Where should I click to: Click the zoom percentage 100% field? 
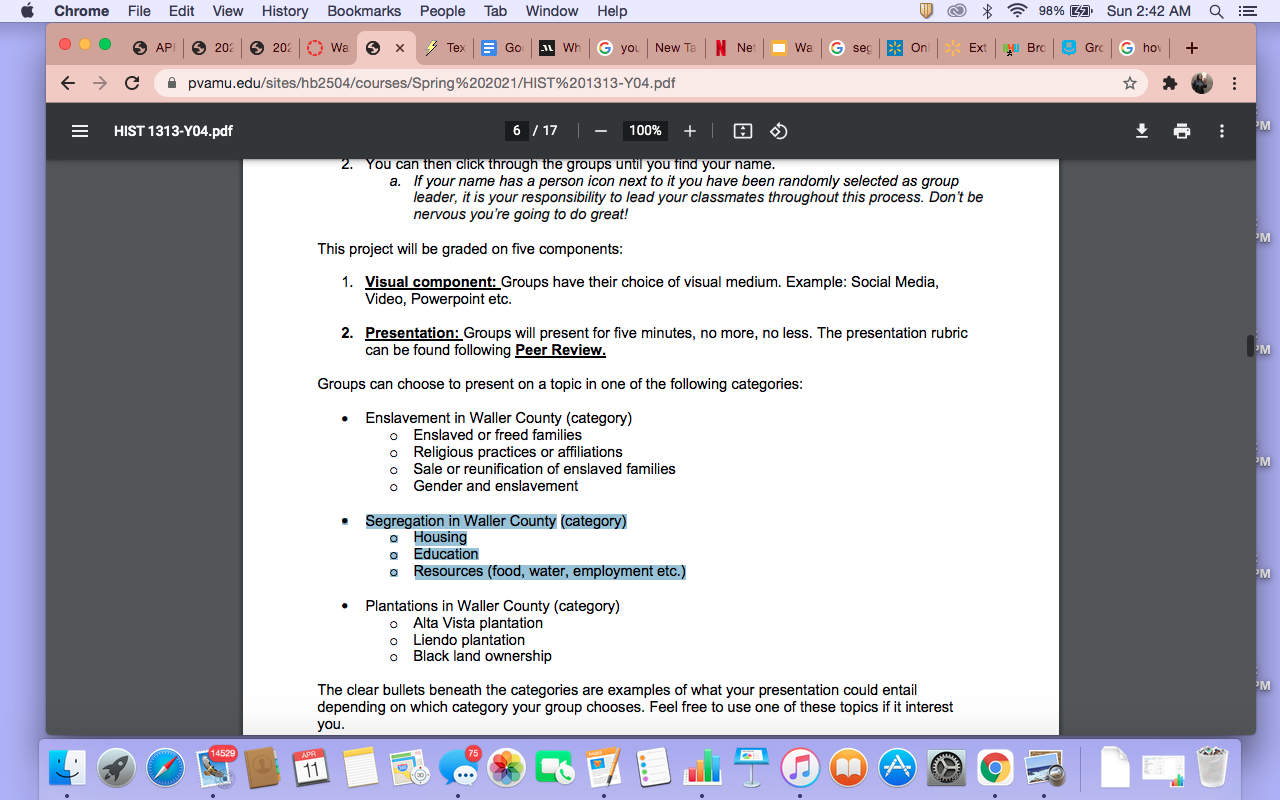point(645,131)
